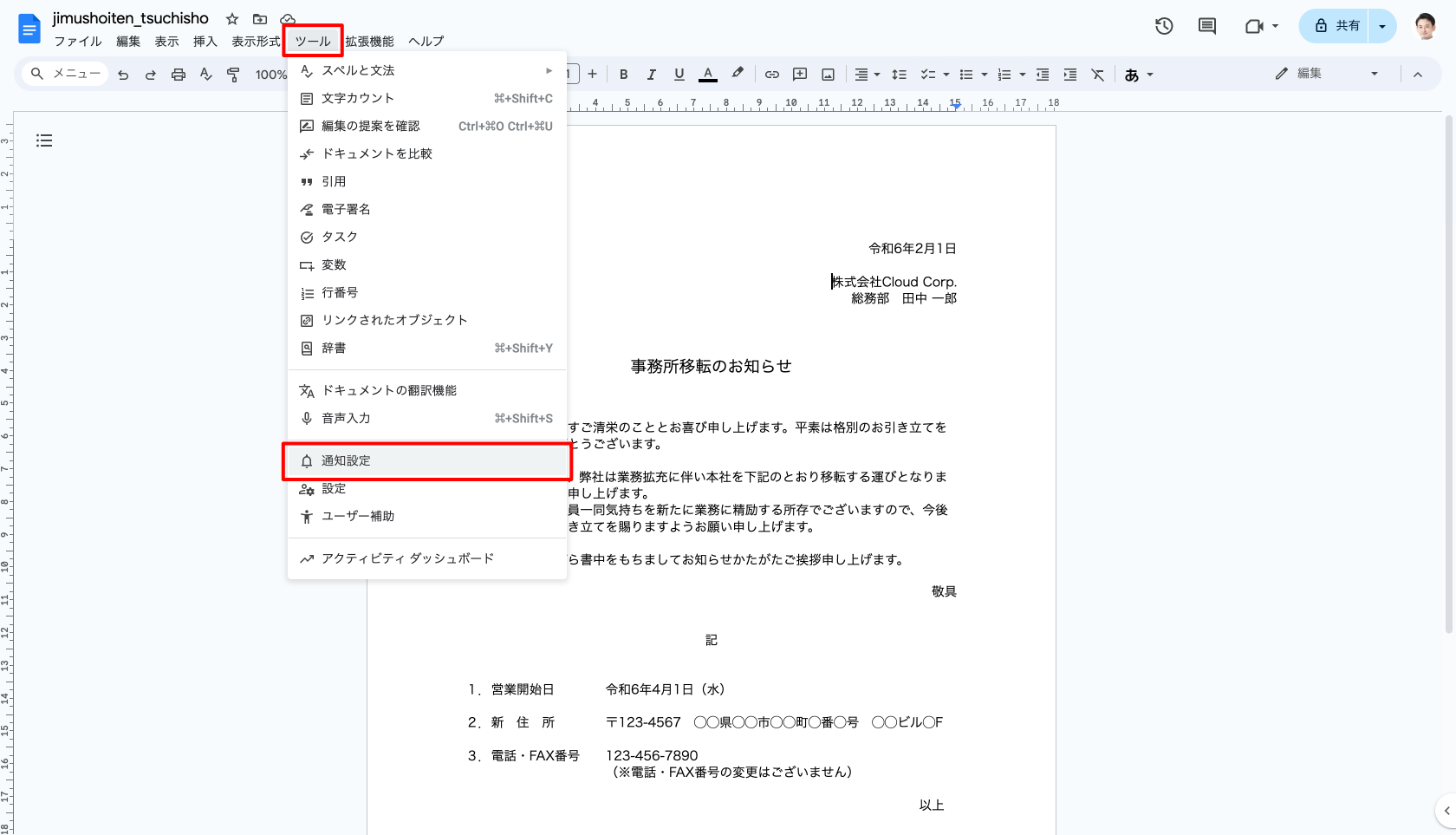Select ドキュメントの翻訳機能 menu item
Screen dimensions: 1456x835
(x=427, y=390)
